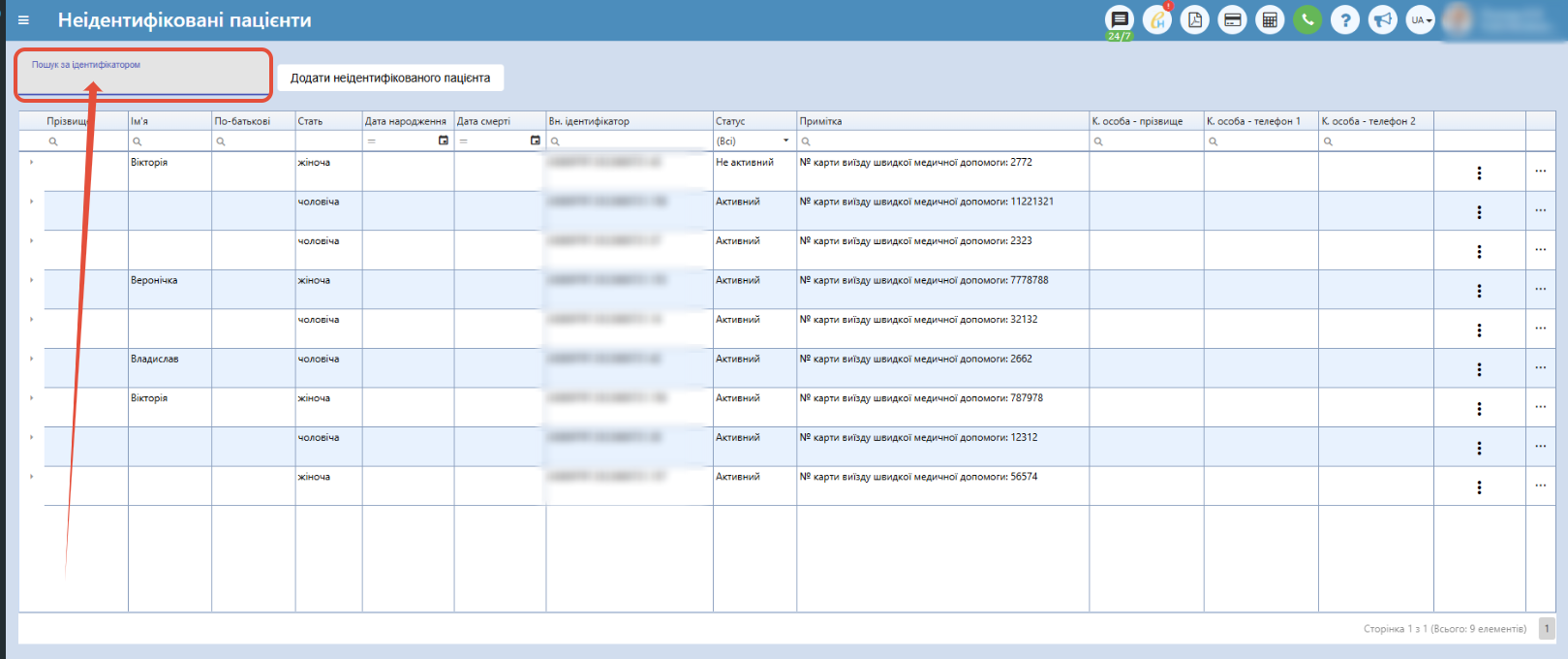Click the green phone call icon

(x=1307, y=19)
